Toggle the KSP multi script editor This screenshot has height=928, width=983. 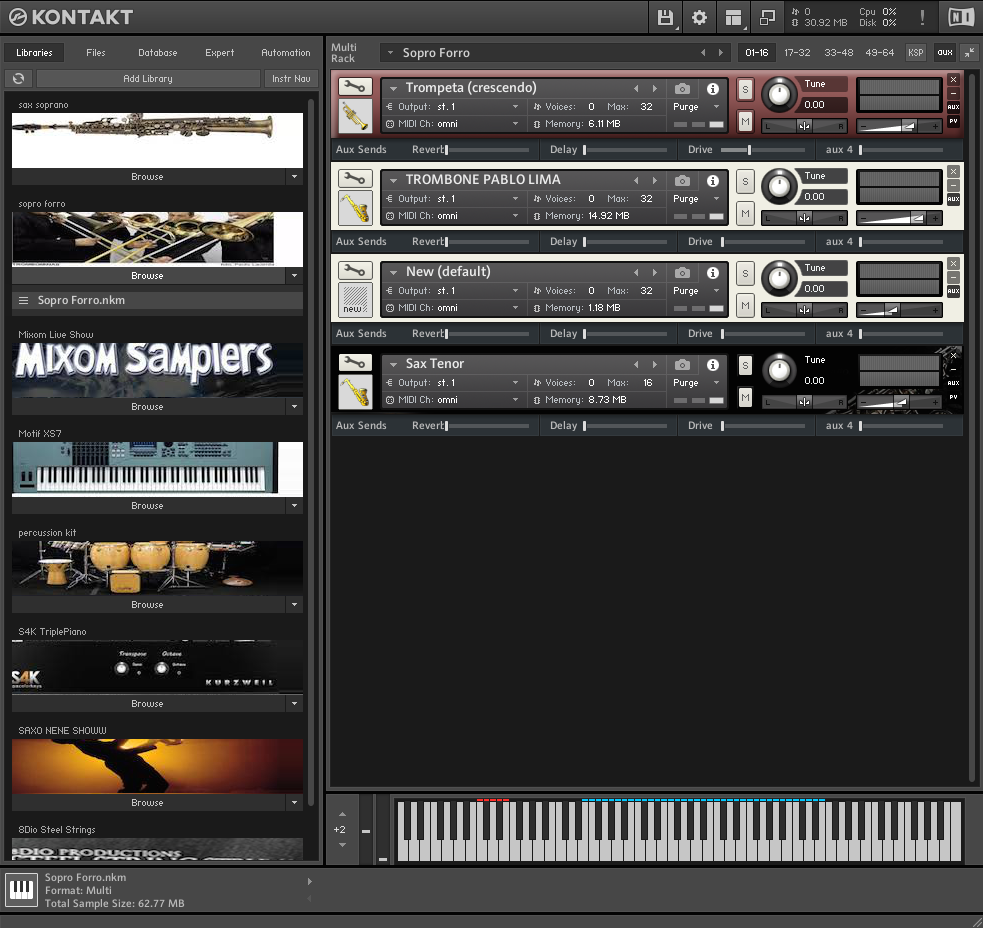click(915, 53)
